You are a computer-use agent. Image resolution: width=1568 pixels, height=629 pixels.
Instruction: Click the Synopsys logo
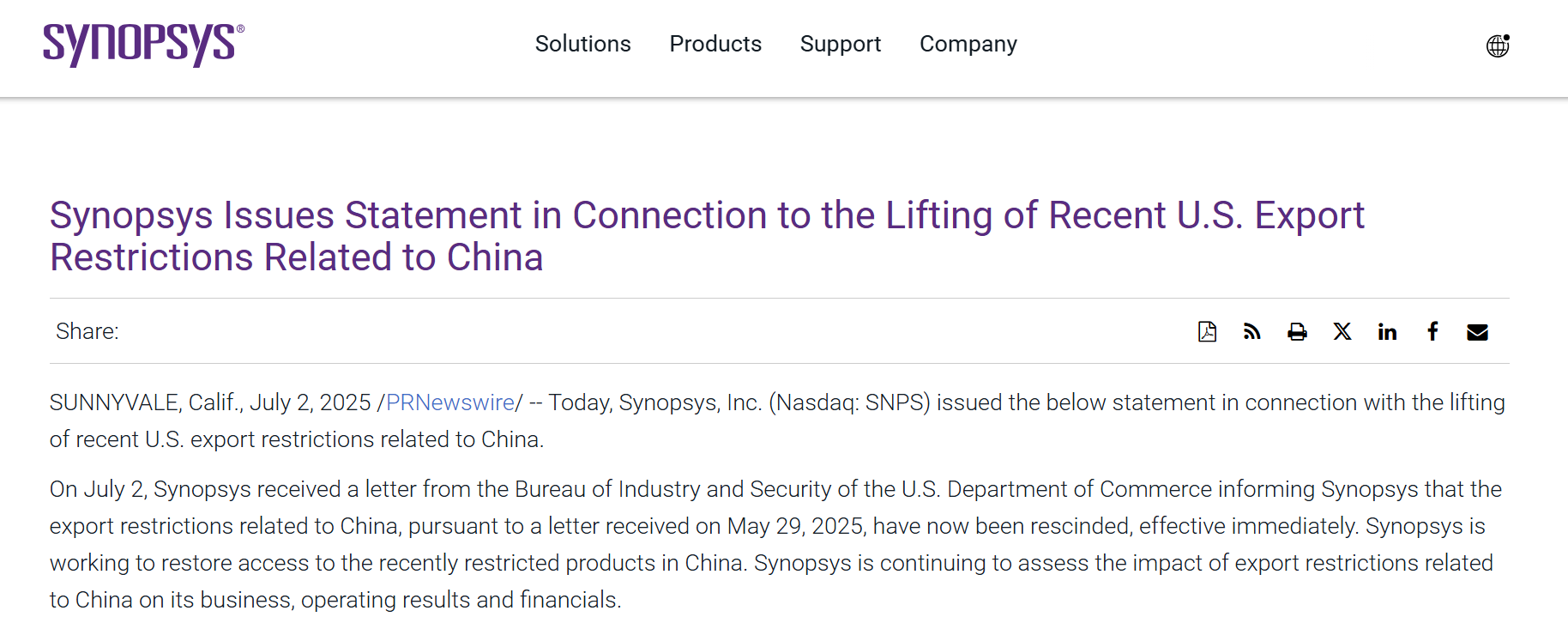coord(143,45)
